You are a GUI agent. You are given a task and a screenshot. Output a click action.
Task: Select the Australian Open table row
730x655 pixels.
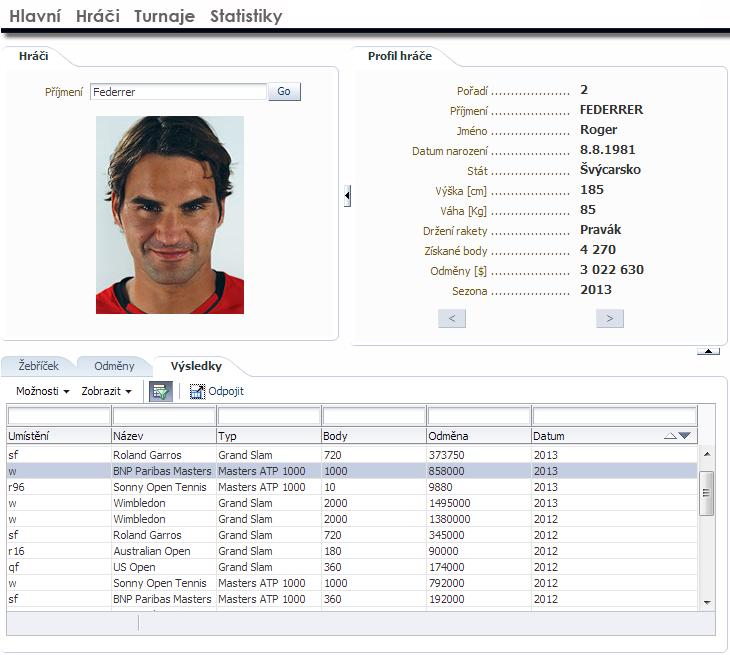[x=352, y=551]
